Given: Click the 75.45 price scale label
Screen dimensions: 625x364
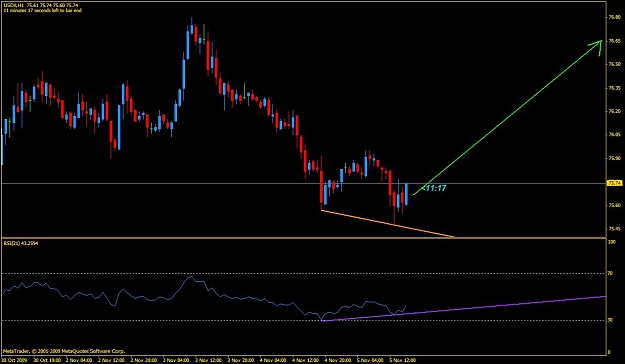Looking at the screenshot, I should point(614,229).
